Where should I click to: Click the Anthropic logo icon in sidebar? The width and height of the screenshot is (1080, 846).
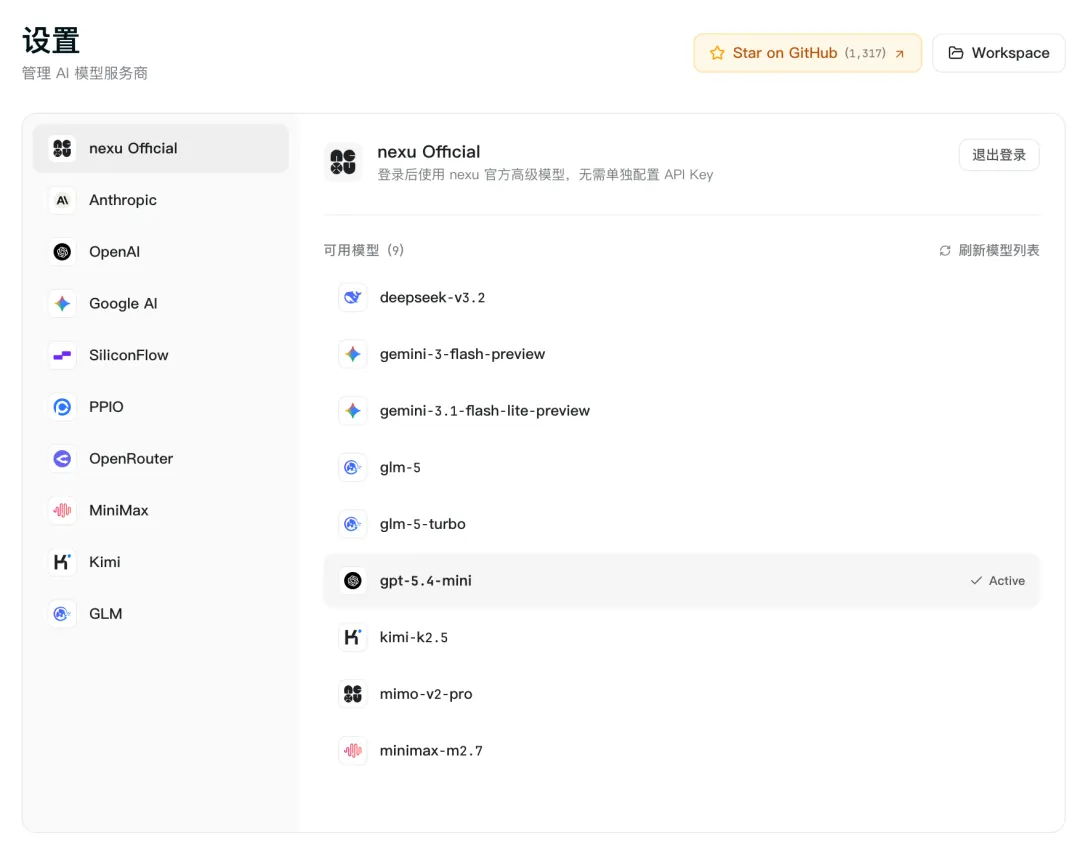[x=62, y=200]
